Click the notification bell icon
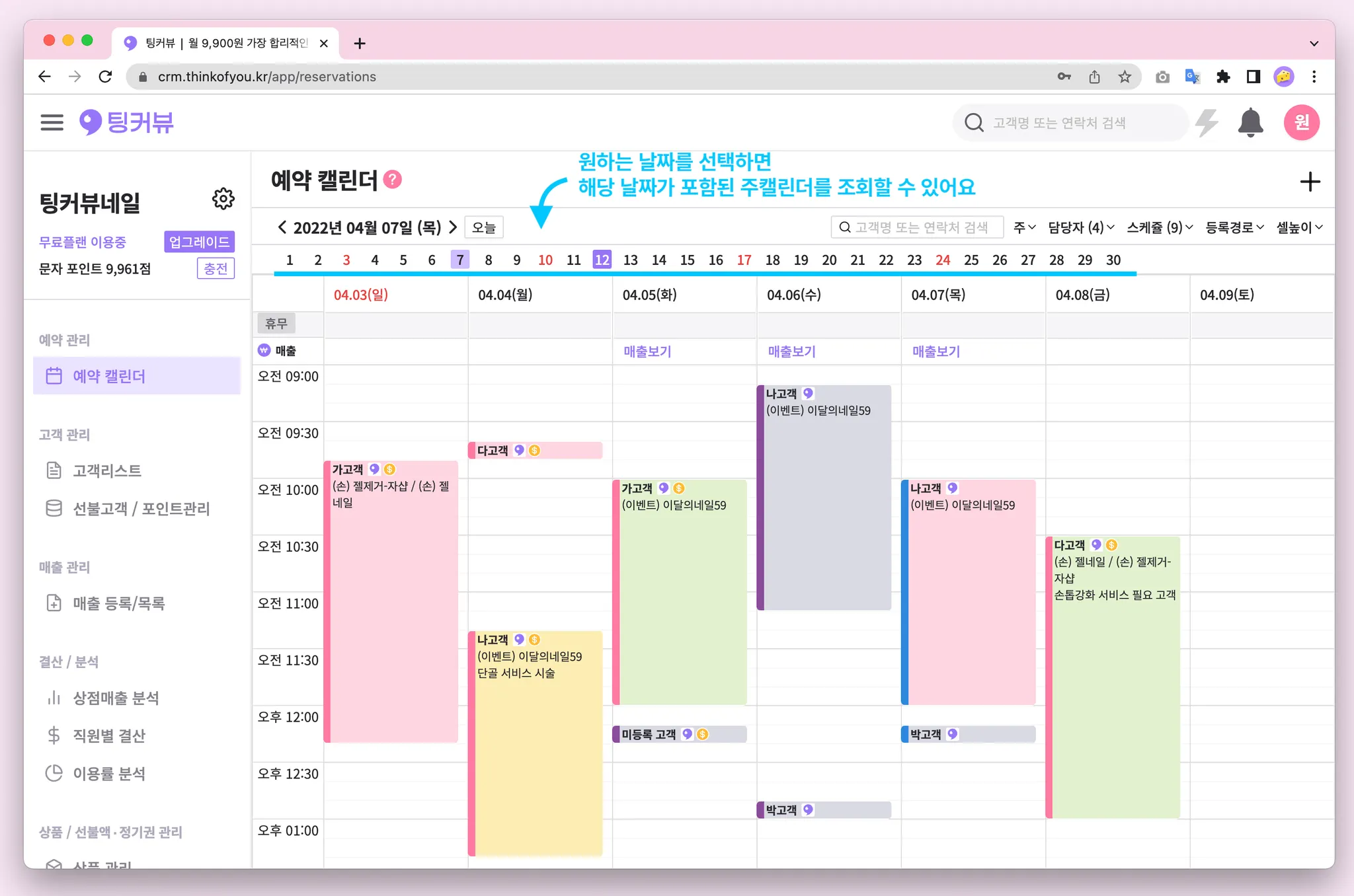 (1250, 123)
